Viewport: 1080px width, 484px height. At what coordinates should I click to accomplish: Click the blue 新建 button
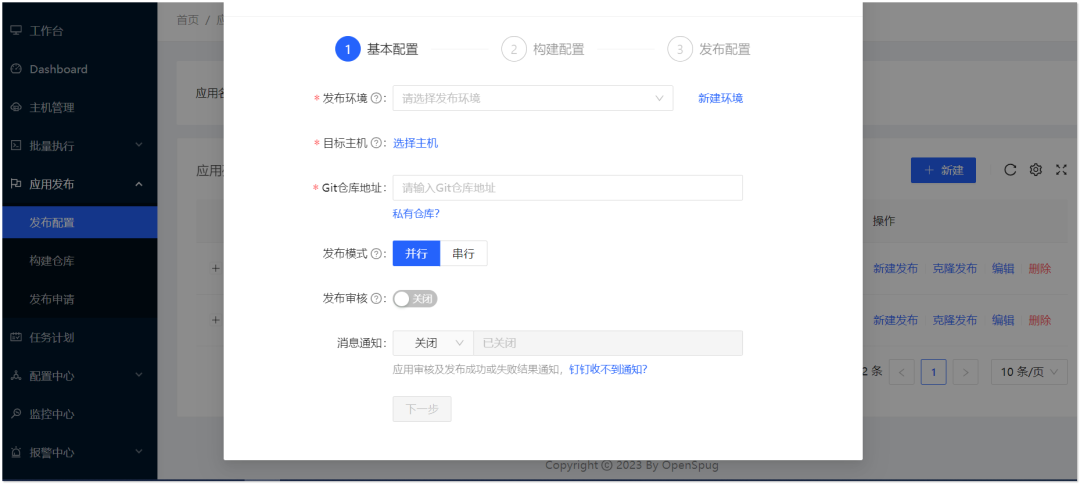[x=943, y=170]
